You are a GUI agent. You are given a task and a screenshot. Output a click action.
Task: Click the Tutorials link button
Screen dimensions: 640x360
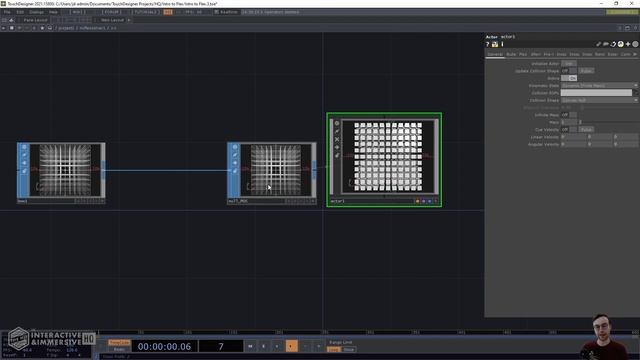click(146, 12)
